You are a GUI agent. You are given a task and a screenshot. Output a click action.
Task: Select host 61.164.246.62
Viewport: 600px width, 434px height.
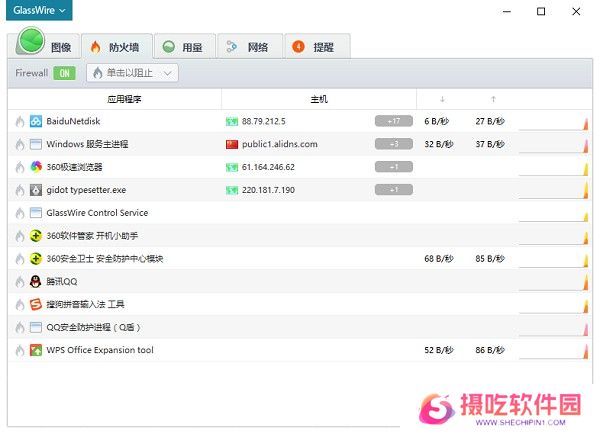268,167
